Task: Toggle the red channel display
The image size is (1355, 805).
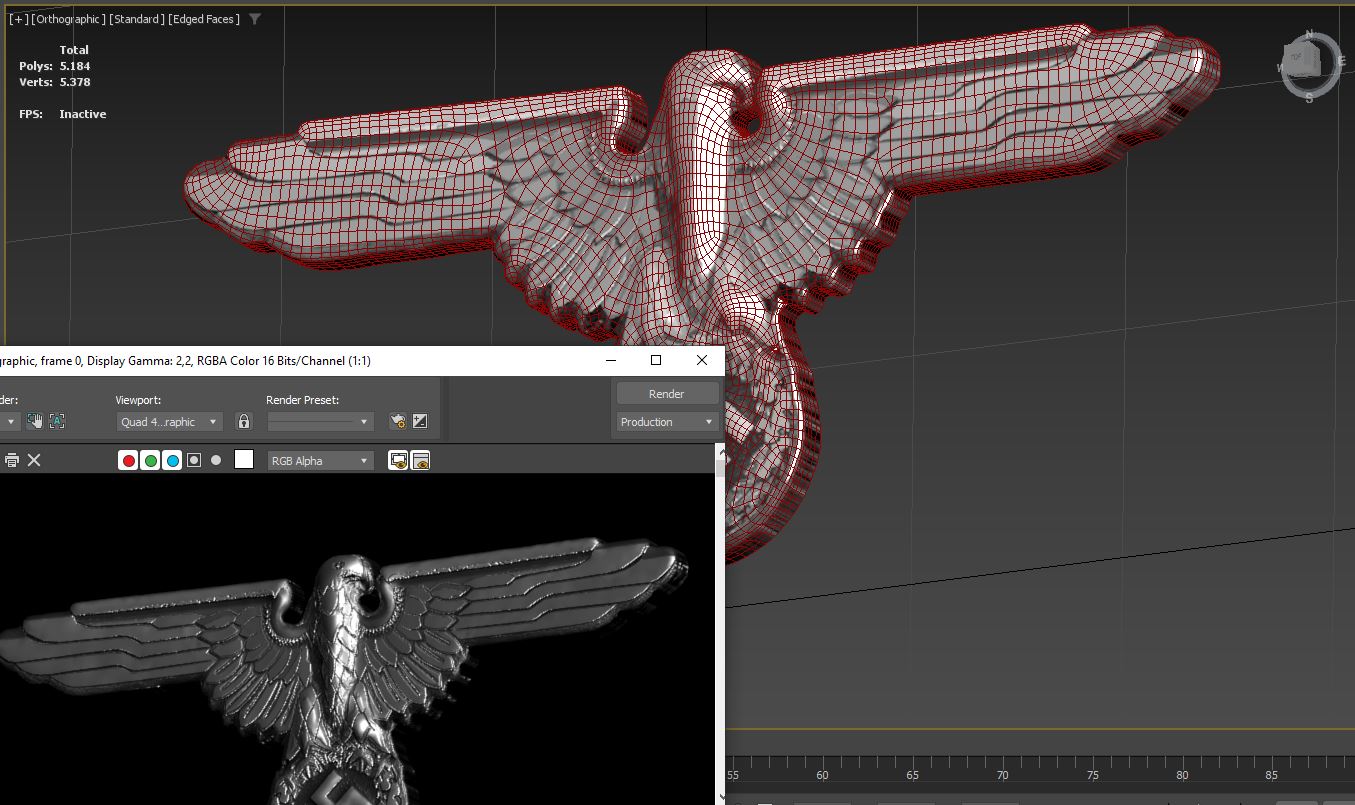Action: [128, 460]
